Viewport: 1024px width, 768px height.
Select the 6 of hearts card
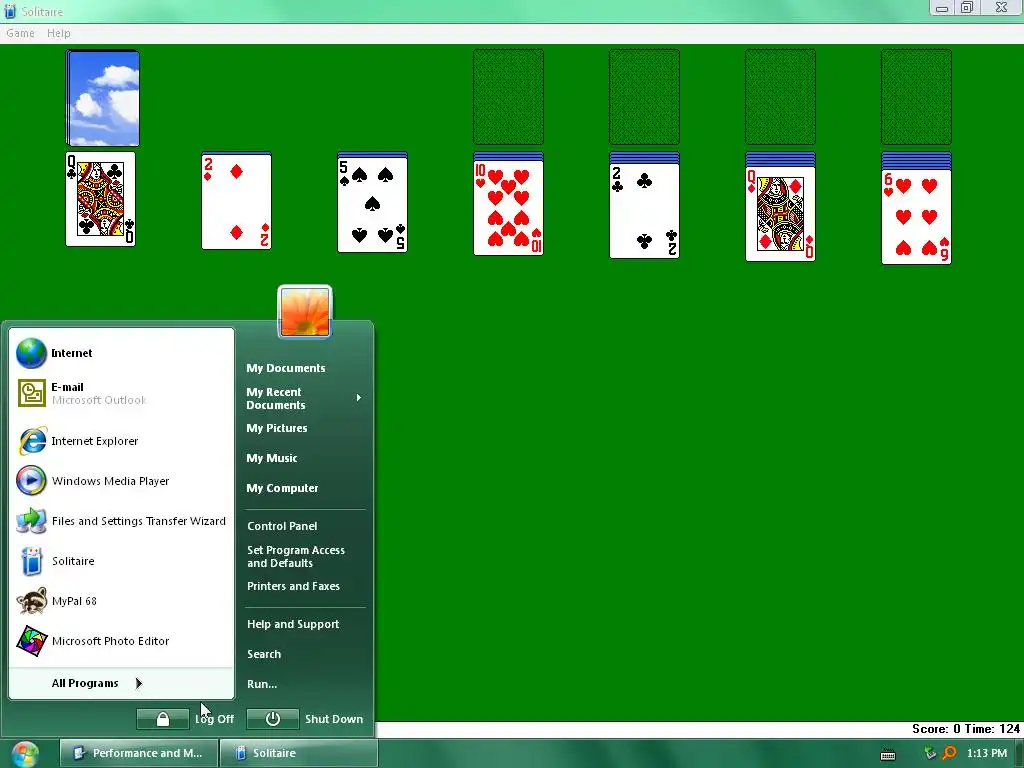916,217
